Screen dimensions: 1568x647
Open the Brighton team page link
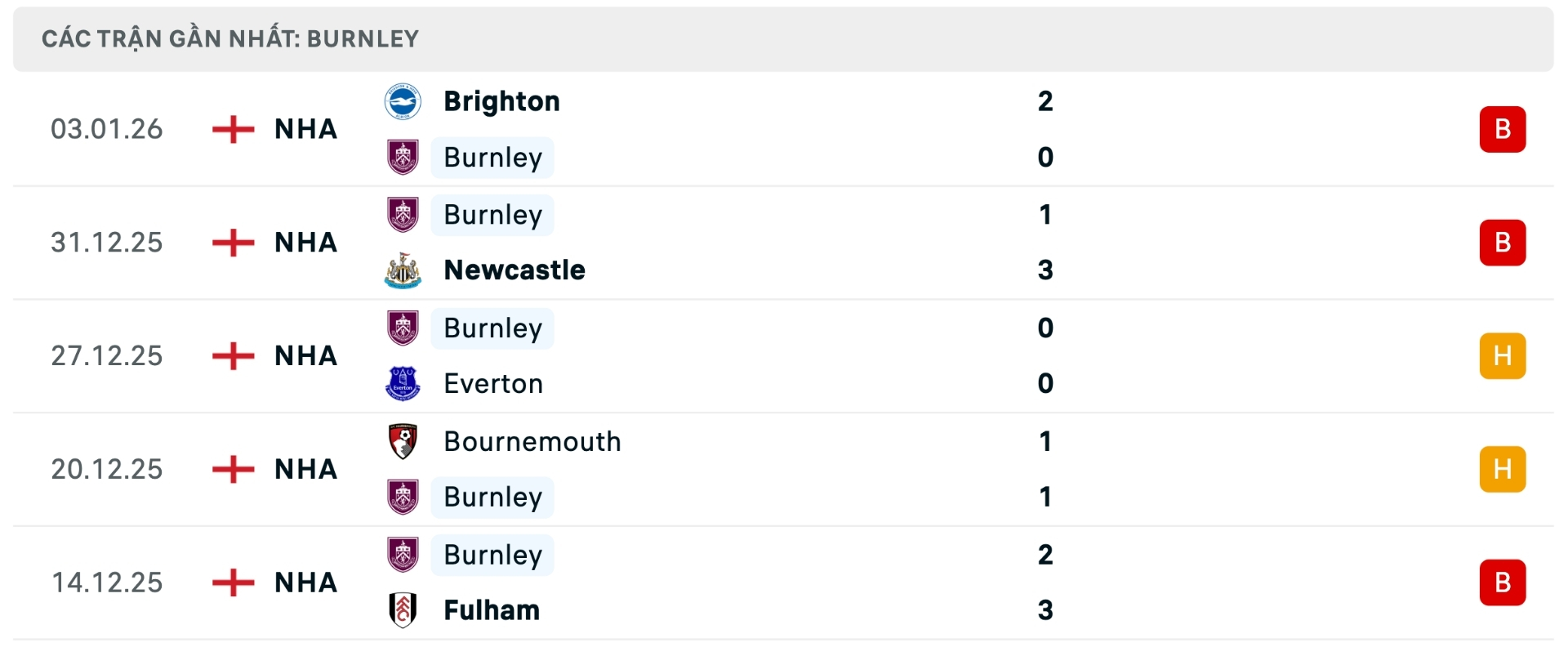coord(501,102)
